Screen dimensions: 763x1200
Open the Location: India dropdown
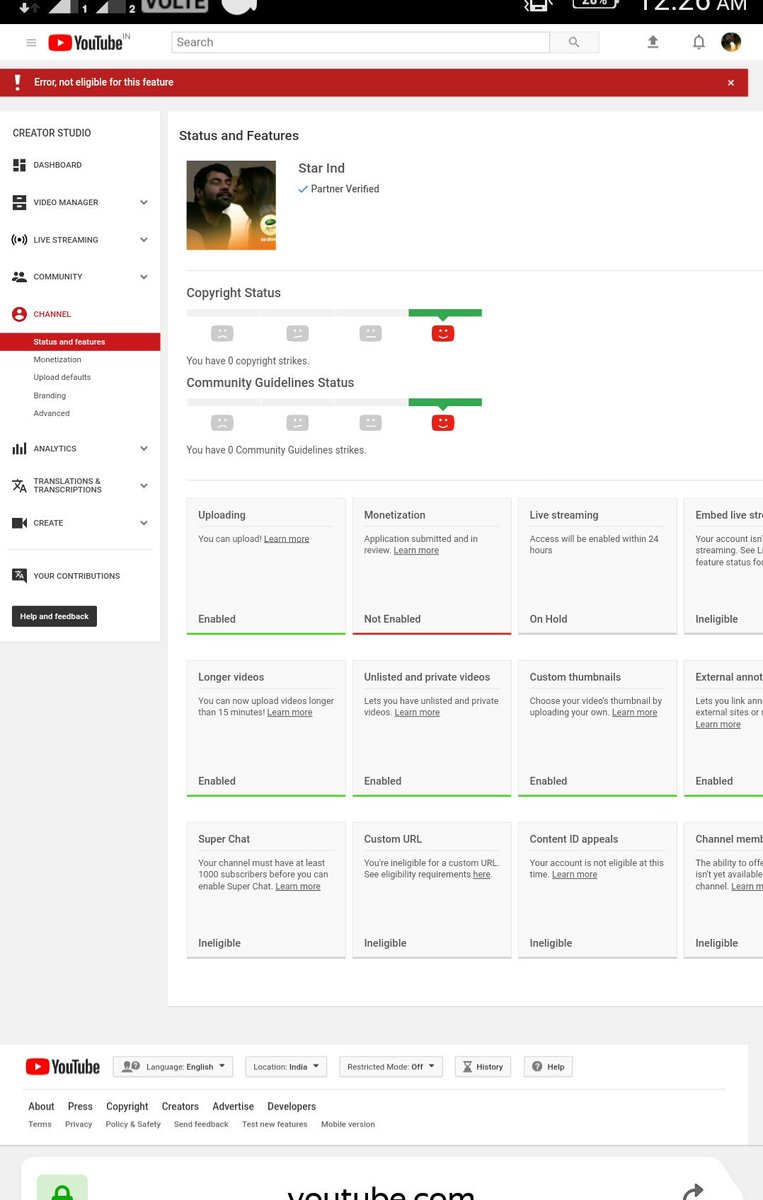pos(286,1067)
